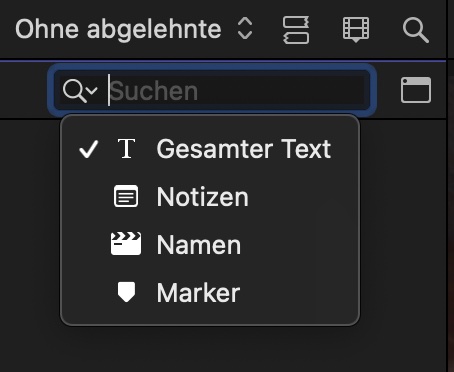The image size is (454, 372).
Task: Click the clapperboard icon beside Namen
Action: click(x=126, y=244)
